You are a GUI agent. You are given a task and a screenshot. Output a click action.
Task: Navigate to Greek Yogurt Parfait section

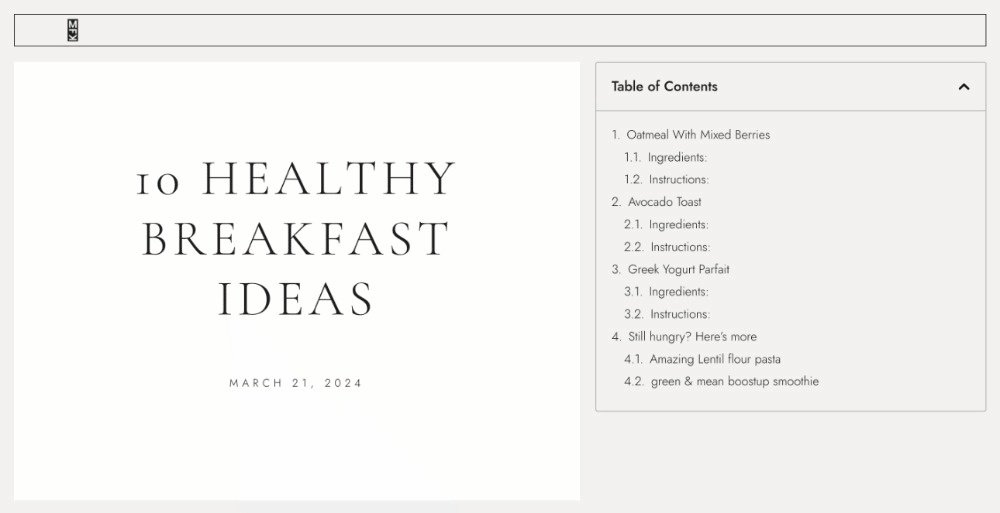click(x=679, y=269)
